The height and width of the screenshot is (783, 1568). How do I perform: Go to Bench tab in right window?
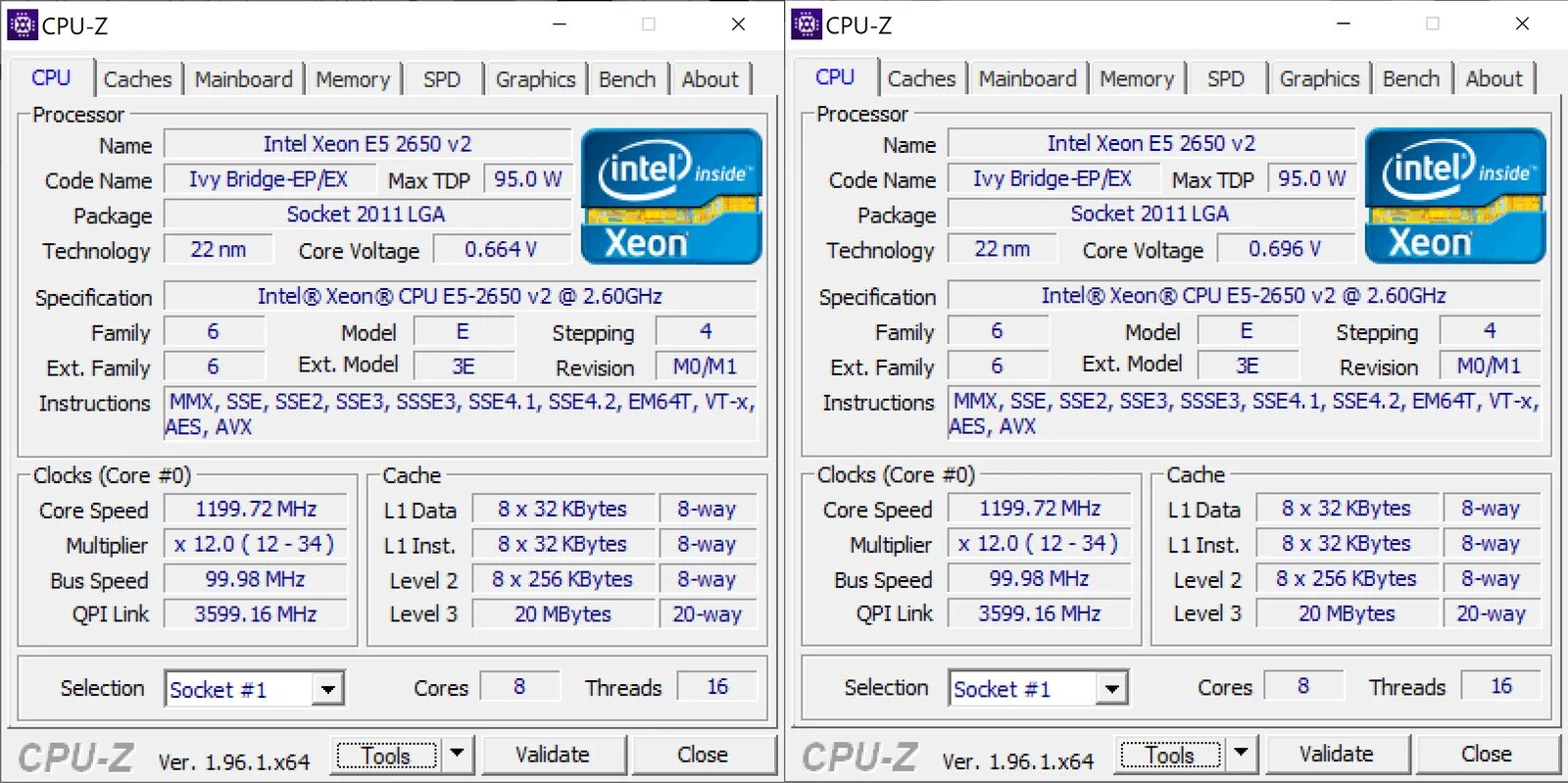(x=1411, y=78)
